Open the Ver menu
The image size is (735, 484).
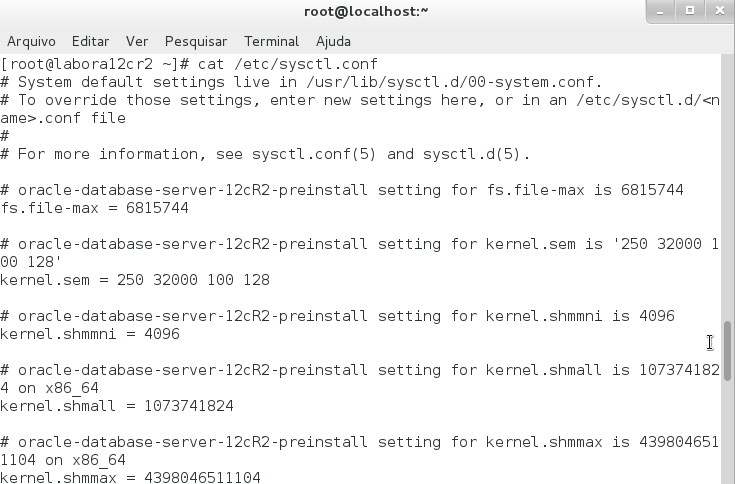coord(137,41)
